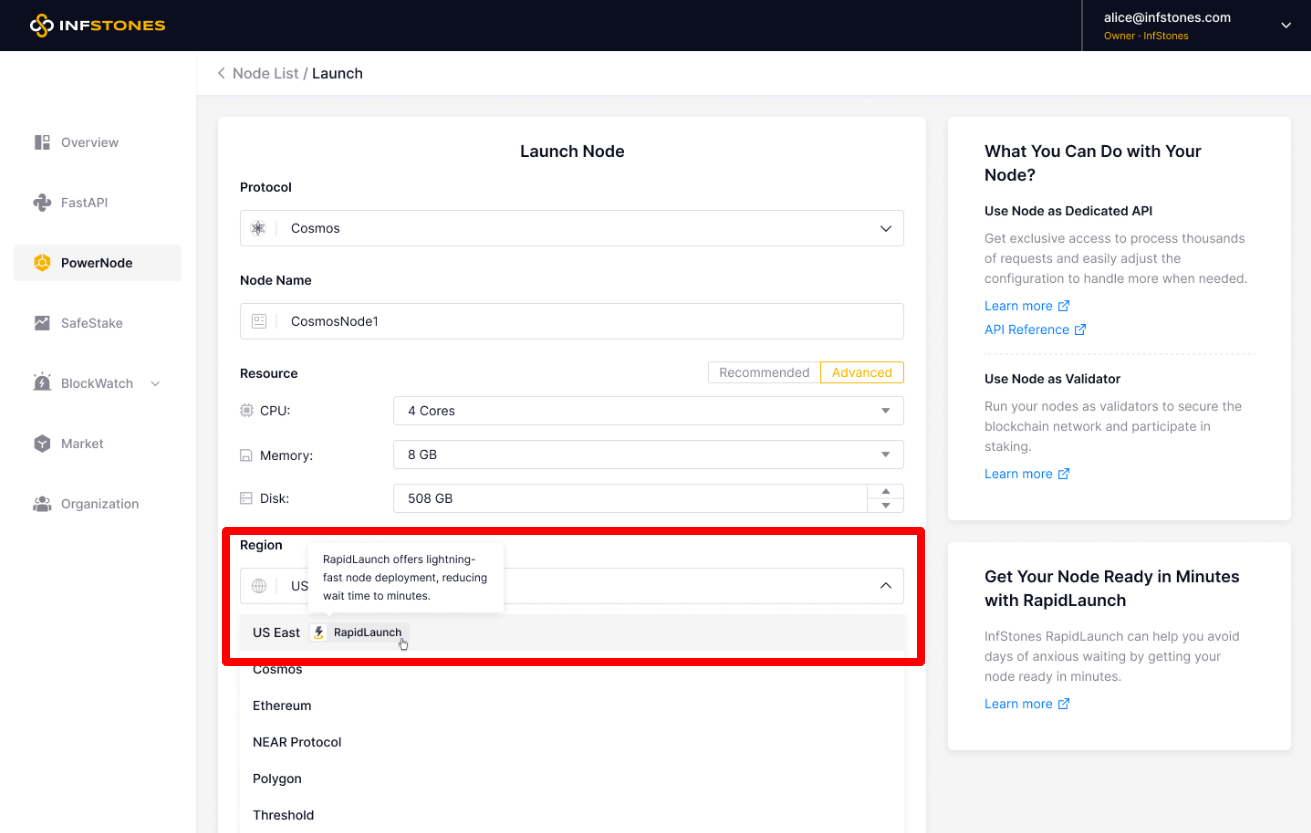
Task: Click the RapidLaunch lightning badge icon
Action: pos(318,632)
